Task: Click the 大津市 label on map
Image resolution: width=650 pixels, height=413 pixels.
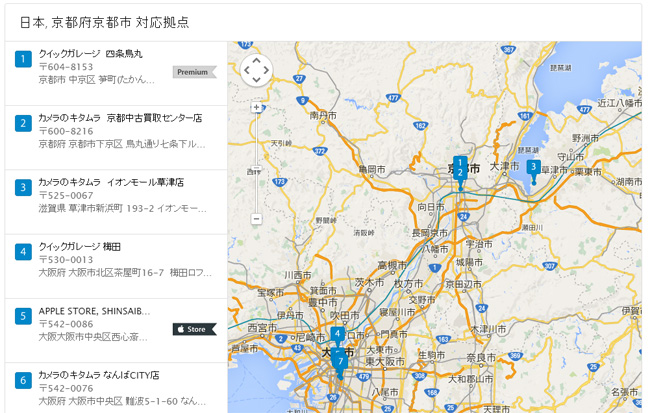Action: tap(505, 166)
